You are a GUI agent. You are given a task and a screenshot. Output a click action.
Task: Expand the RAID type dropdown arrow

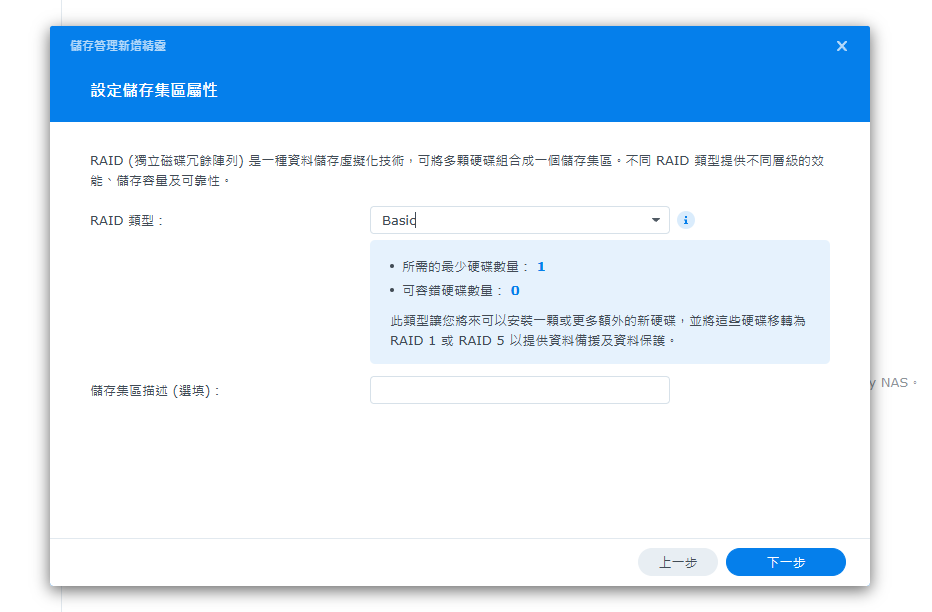tap(656, 220)
